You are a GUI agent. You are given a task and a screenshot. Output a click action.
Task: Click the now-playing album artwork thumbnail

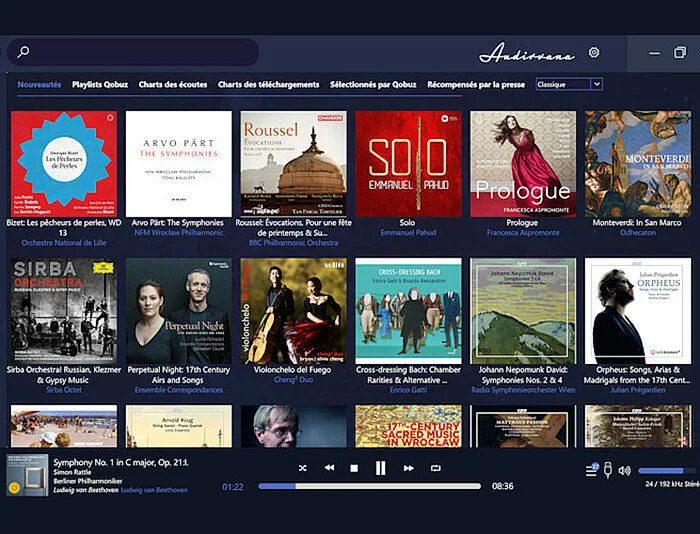27,475
